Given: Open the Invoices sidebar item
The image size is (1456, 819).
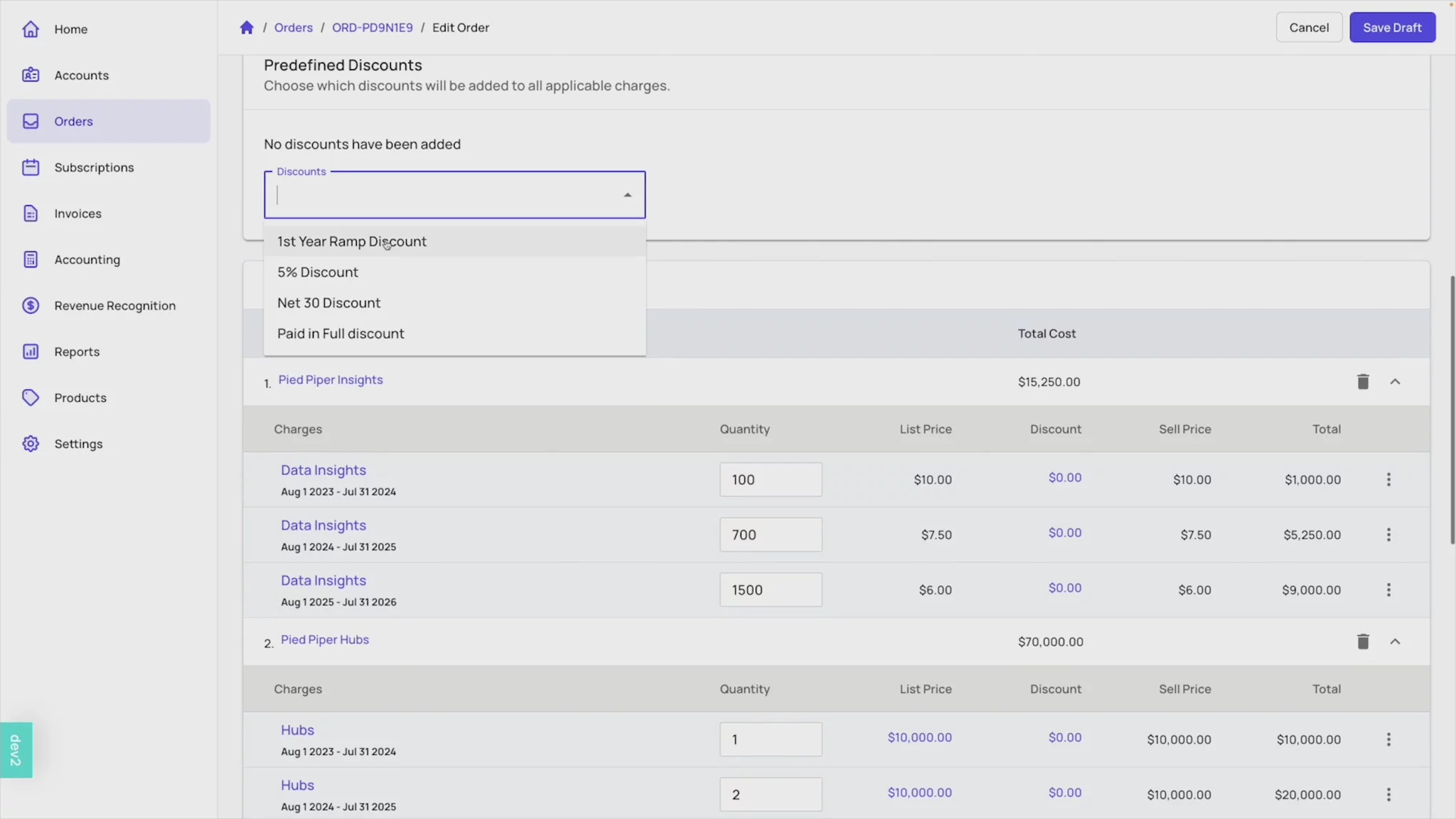Looking at the screenshot, I should tap(77, 214).
